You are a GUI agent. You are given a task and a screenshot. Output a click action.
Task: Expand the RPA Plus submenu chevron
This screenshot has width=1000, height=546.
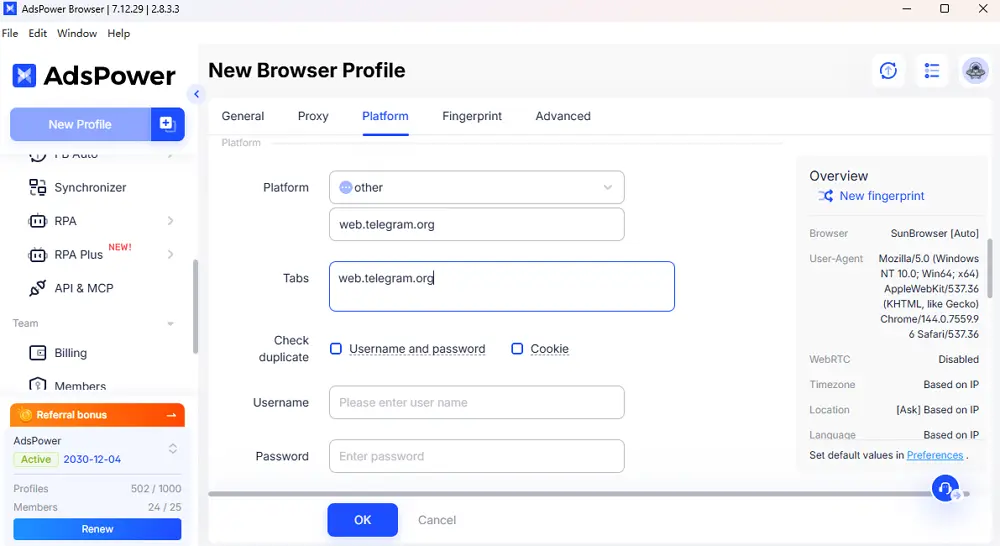170,255
